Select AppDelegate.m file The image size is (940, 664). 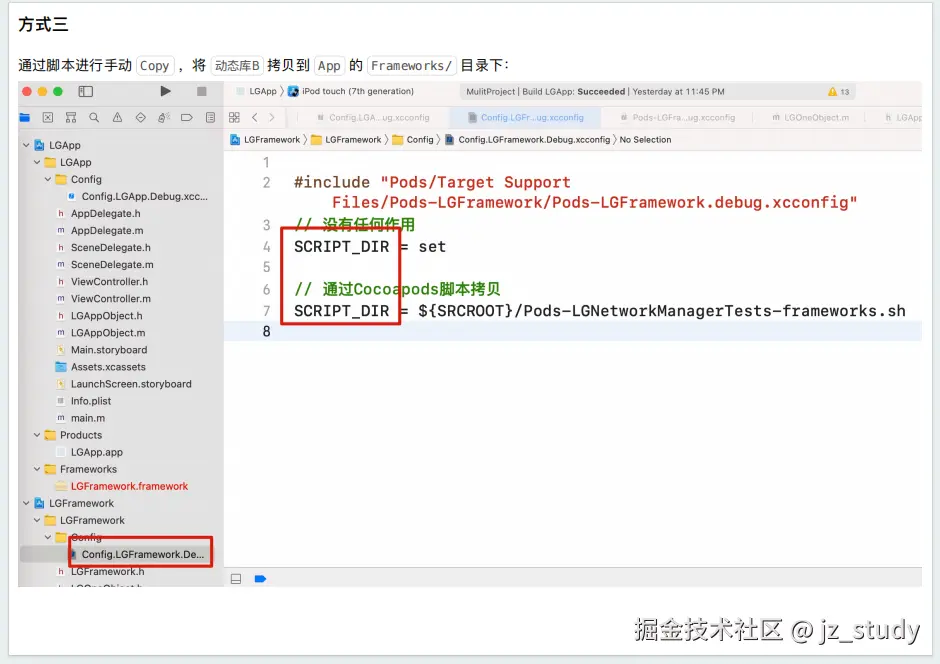point(100,231)
